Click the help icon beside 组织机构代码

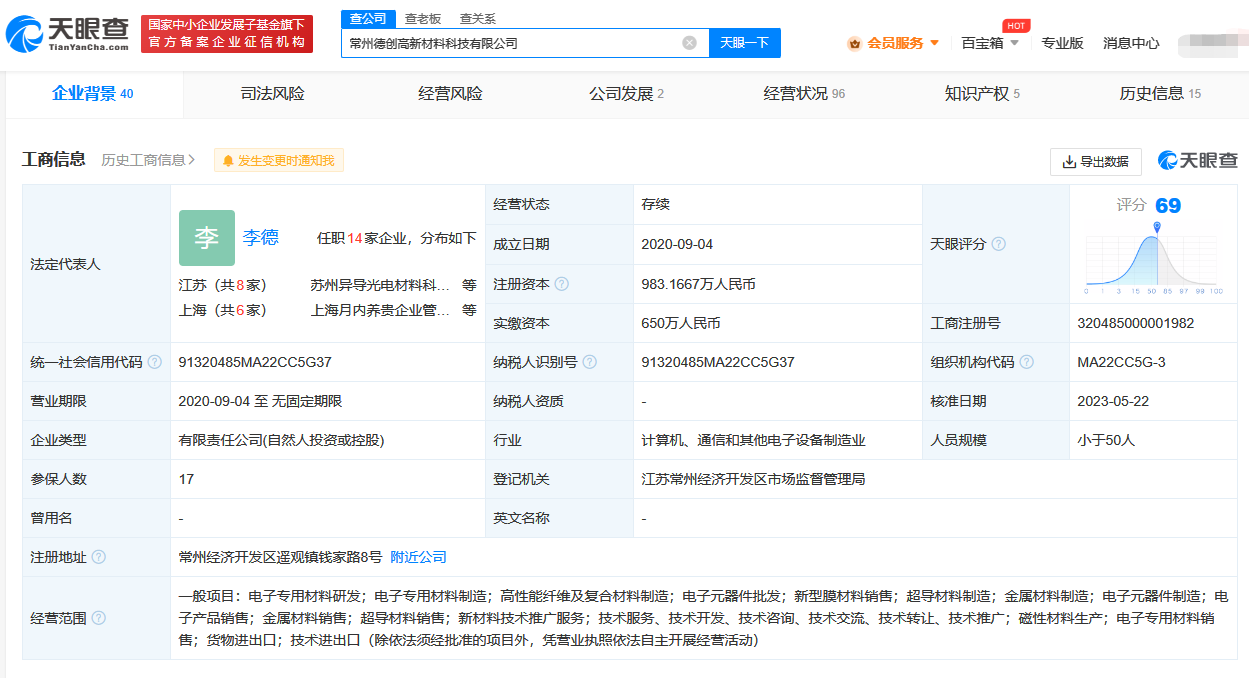click(x=1026, y=362)
